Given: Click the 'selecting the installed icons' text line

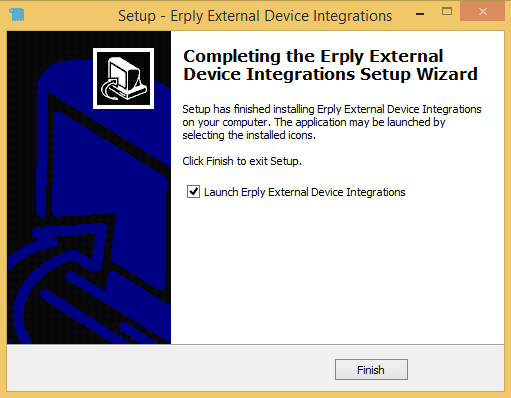Looking at the screenshot, I should 249,135.
